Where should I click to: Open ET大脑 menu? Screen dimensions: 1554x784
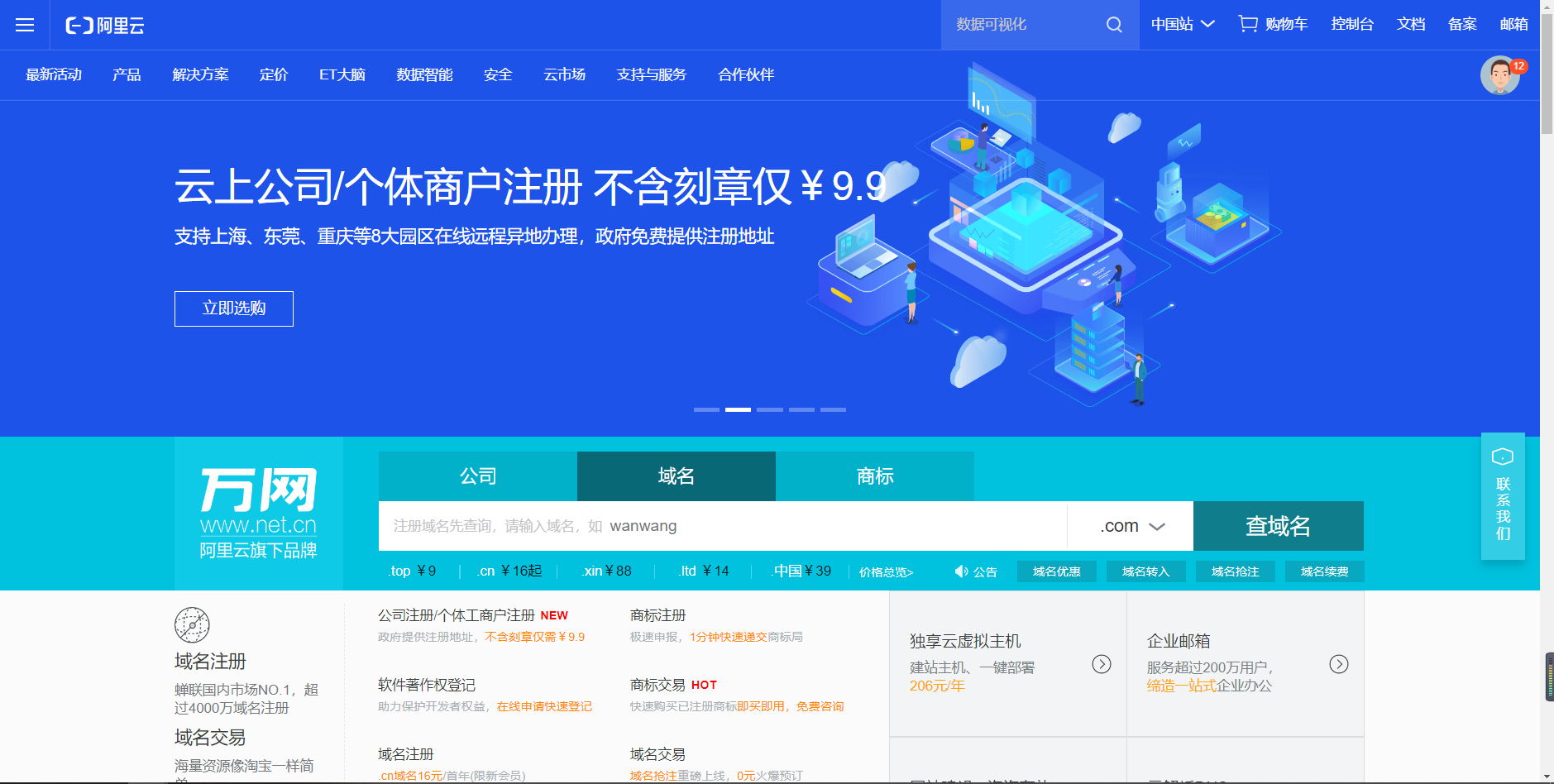pos(342,74)
